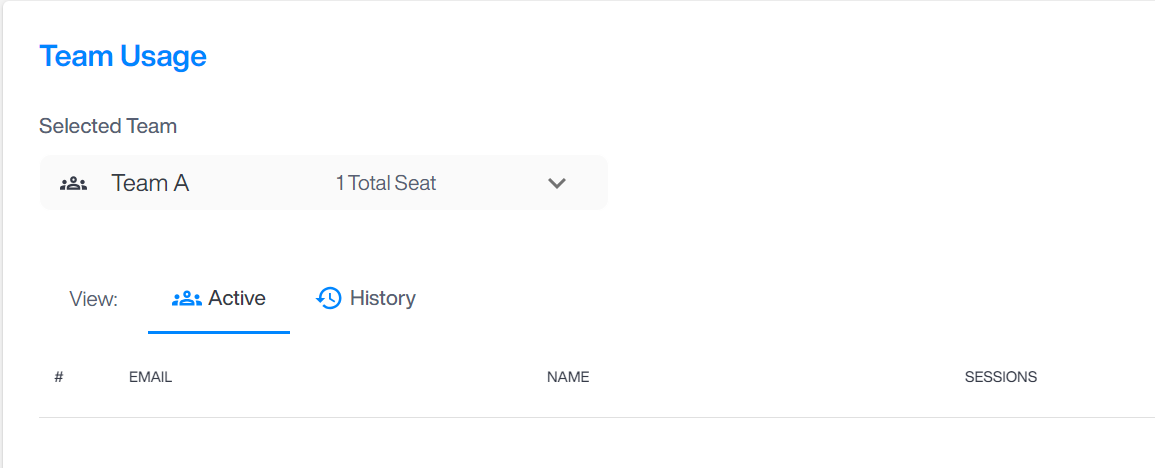The height and width of the screenshot is (468, 1155).
Task: Click the Selected Team label
Action: click(108, 126)
